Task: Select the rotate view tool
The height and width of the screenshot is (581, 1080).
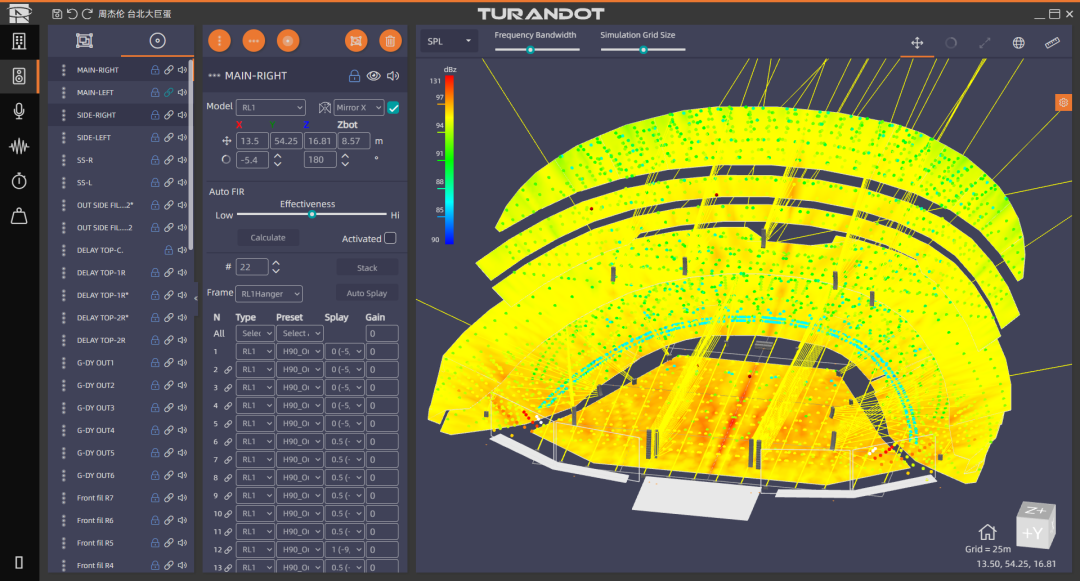Action: (951, 43)
